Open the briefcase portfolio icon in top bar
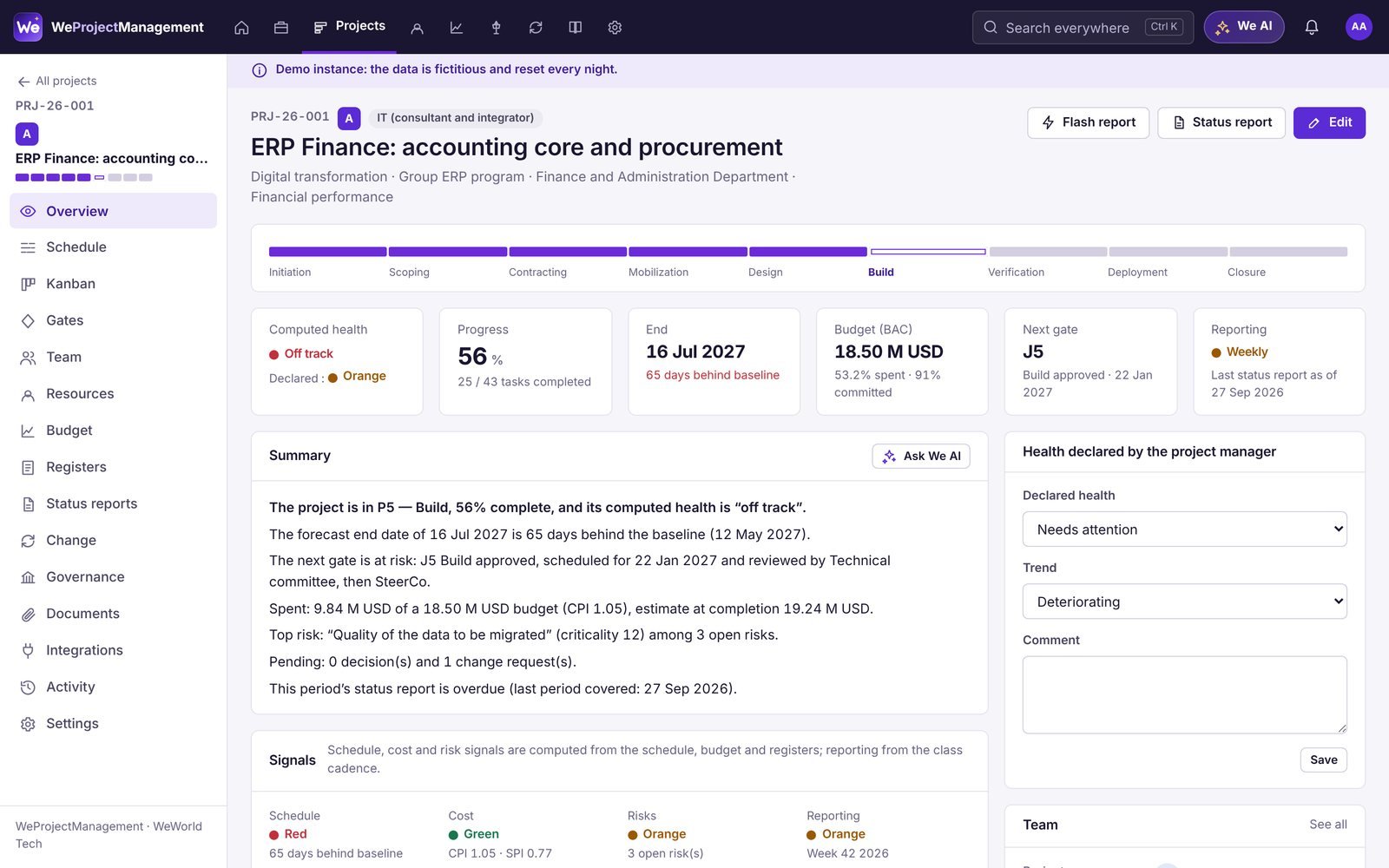This screenshot has height=868, width=1389. pyautogui.click(x=281, y=27)
